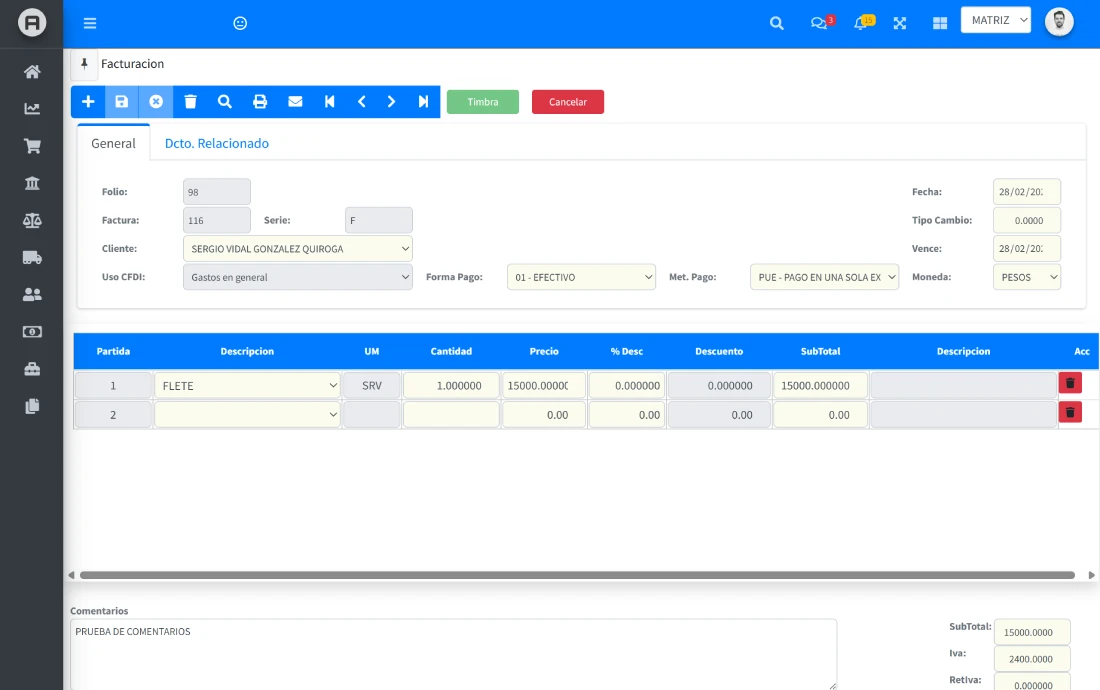Print the invoice
This screenshot has height=690, width=1100.
coord(260,102)
